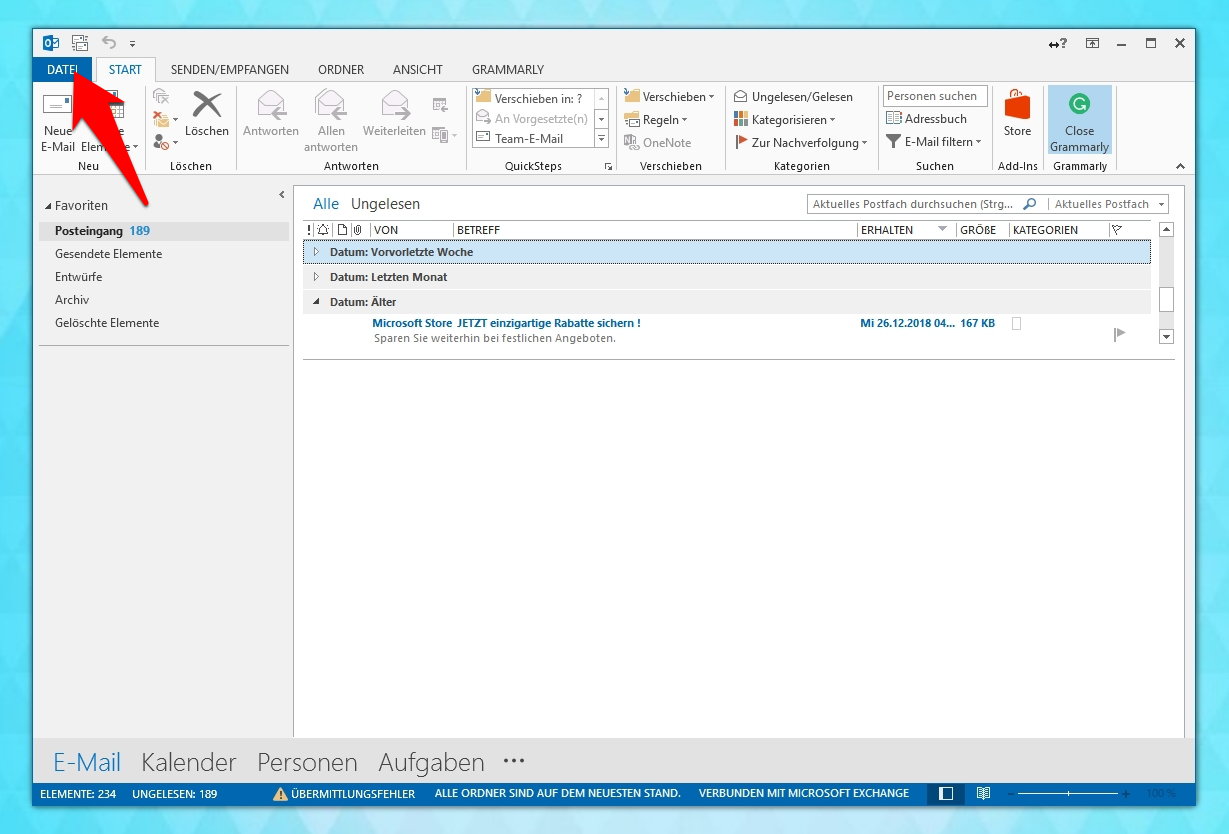Expand the 'Datum: Vorvorletzte Woche' group
Image resolution: width=1229 pixels, height=834 pixels.
coord(316,252)
